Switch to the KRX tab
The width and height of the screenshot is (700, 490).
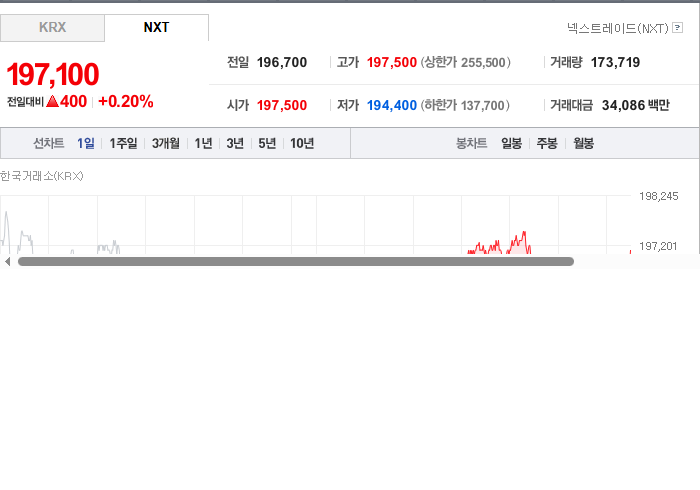[x=52, y=28]
